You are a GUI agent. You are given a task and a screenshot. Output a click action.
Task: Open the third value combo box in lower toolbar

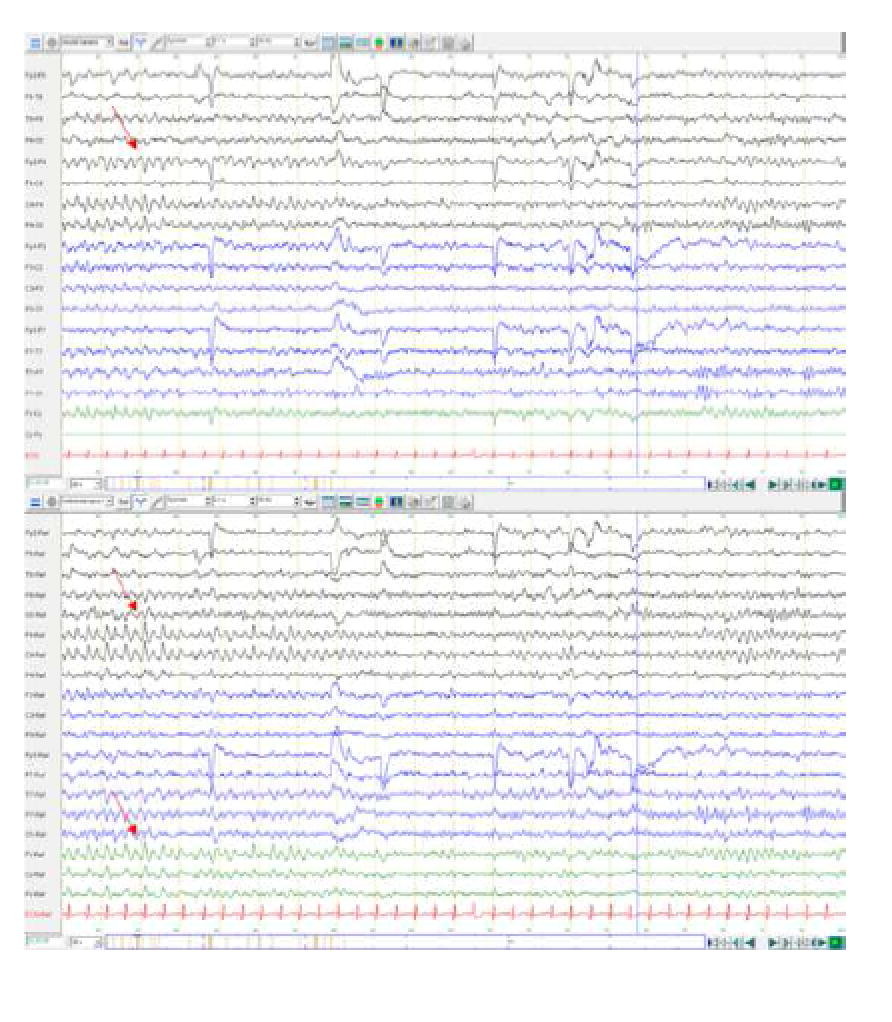(x=278, y=501)
